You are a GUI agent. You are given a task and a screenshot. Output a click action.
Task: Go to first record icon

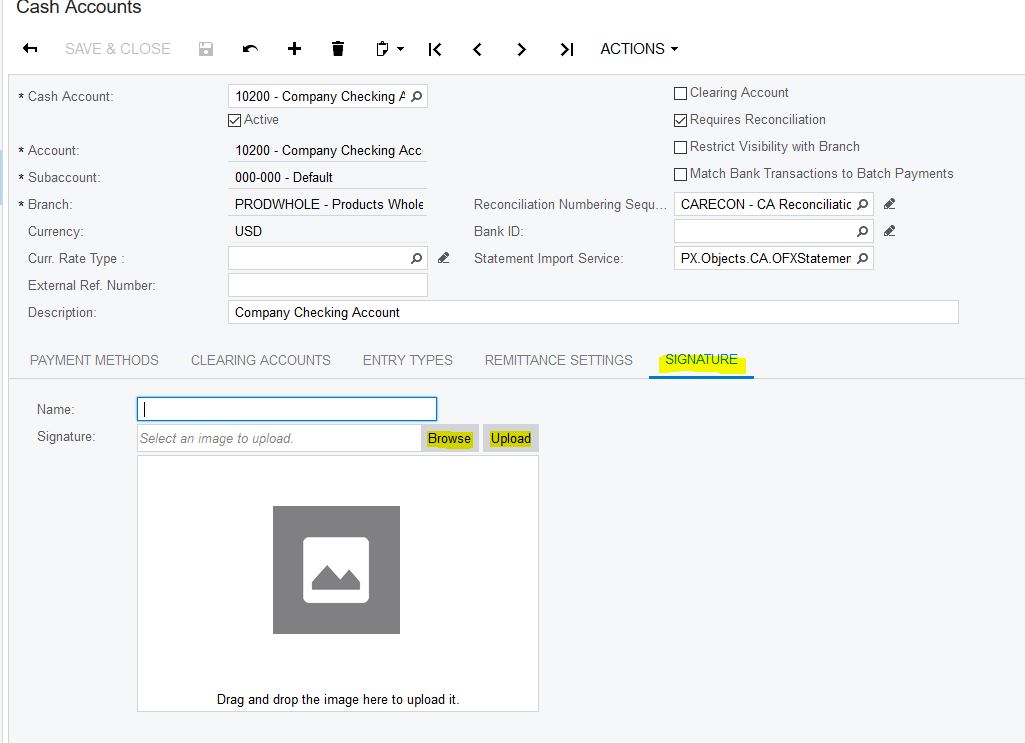click(x=434, y=49)
